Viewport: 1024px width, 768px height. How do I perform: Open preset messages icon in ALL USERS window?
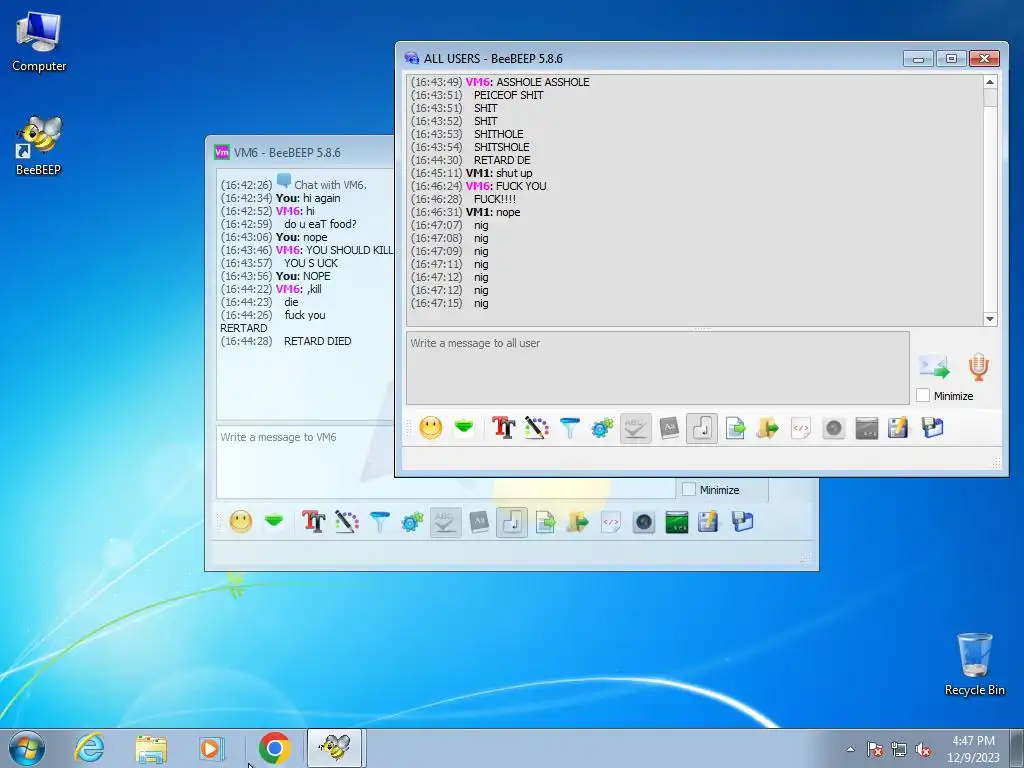pos(464,428)
